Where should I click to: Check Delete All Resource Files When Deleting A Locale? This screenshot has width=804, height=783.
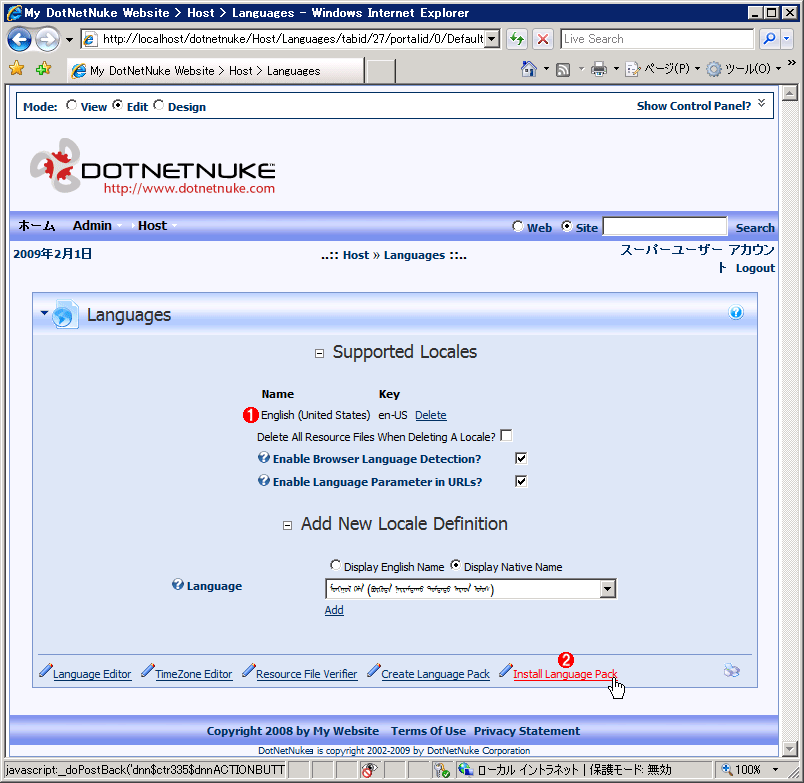coord(506,435)
